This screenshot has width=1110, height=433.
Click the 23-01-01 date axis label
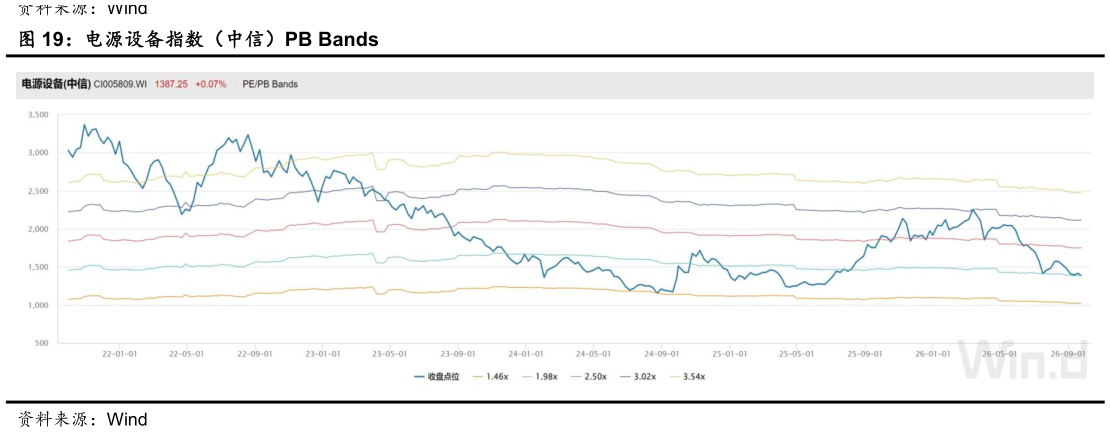point(323,353)
